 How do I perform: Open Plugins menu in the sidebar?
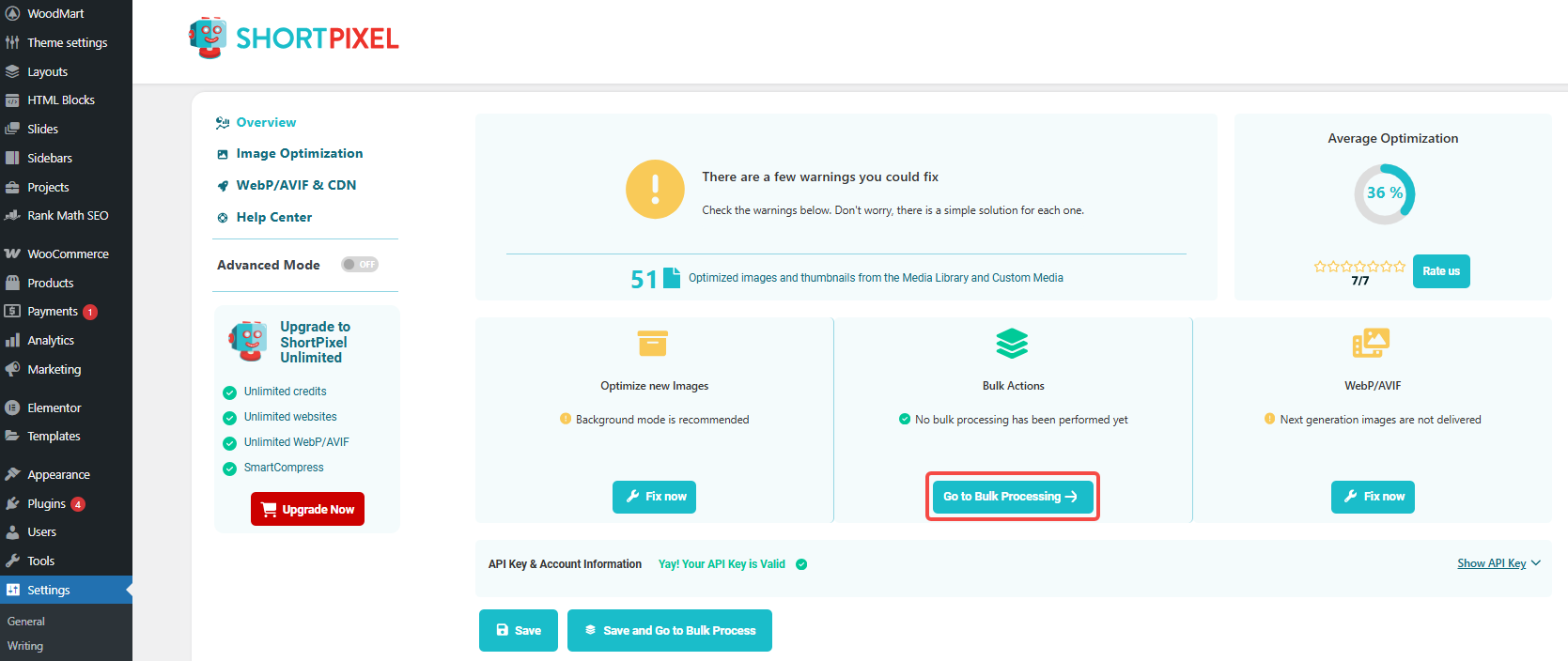pos(46,503)
